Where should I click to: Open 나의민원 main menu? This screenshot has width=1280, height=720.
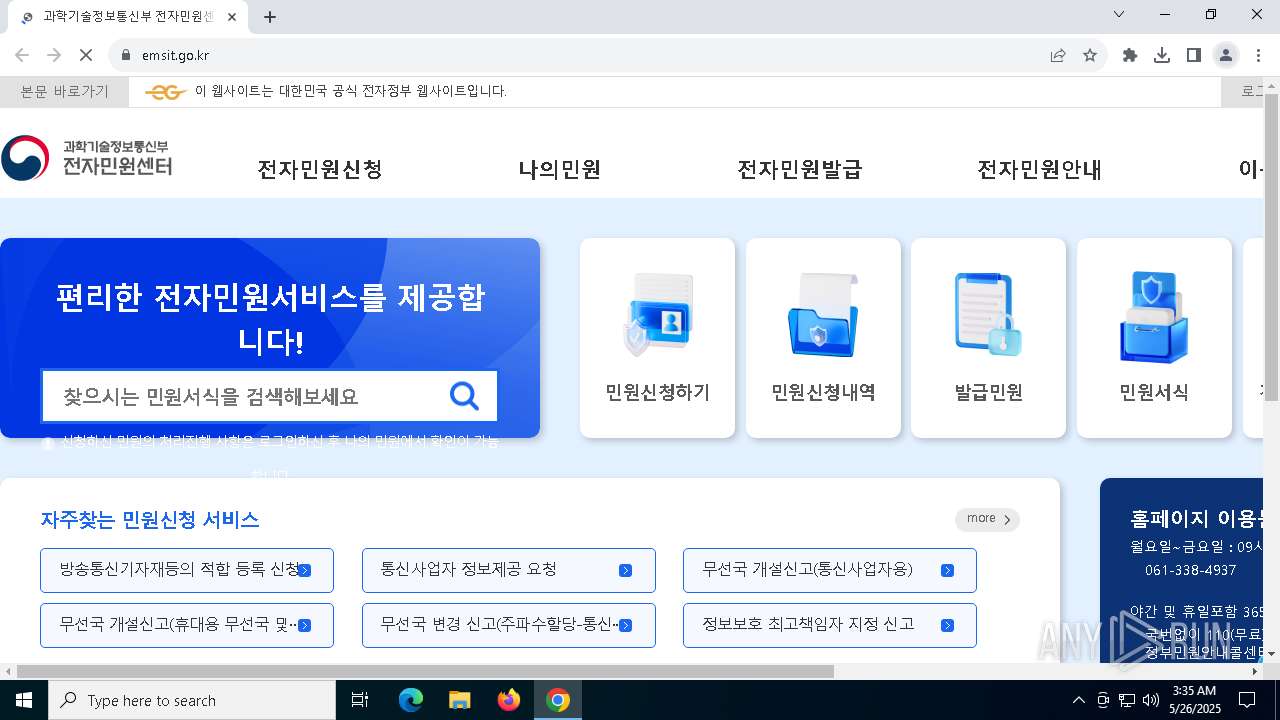(x=560, y=169)
